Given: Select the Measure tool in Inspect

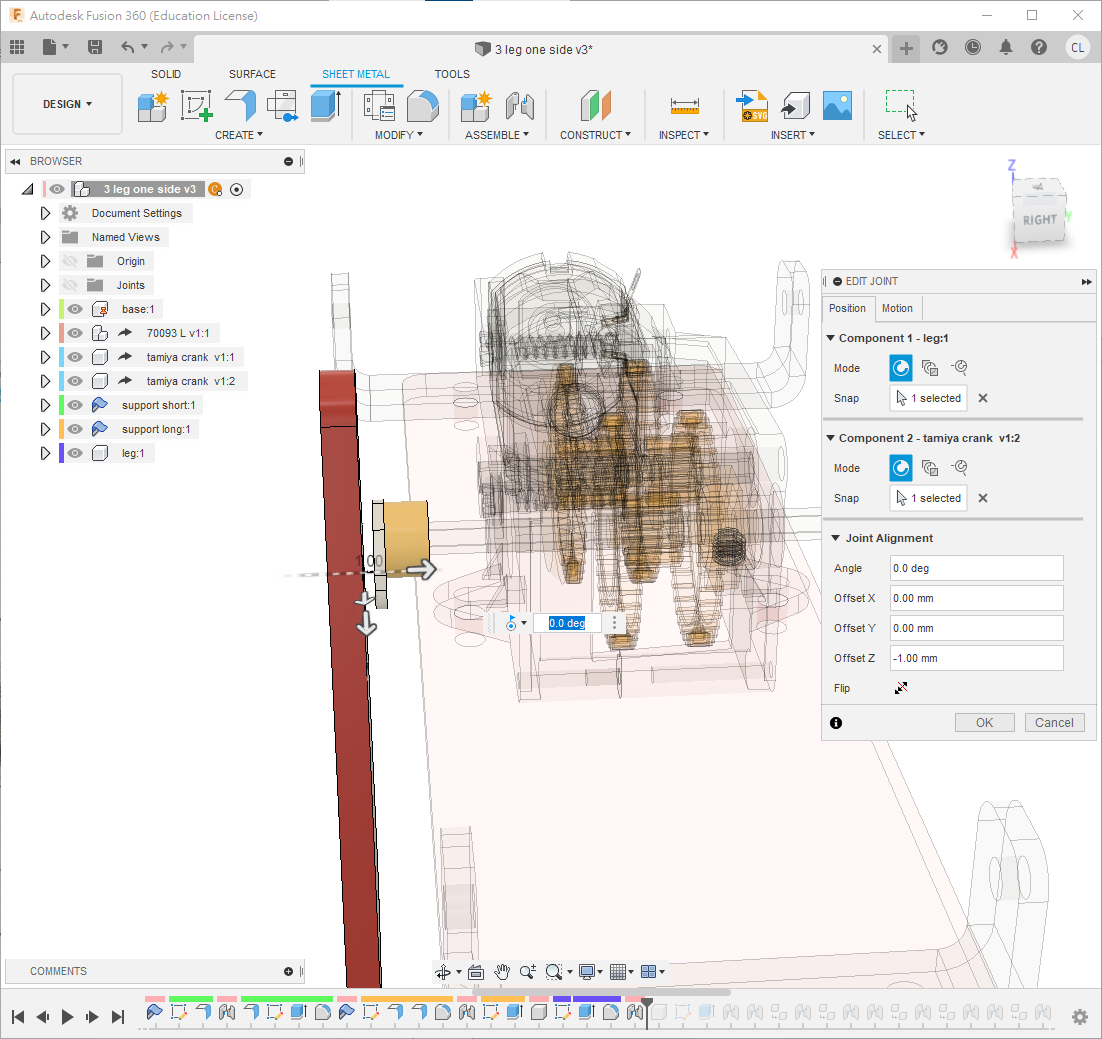Looking at the screenshot, I should pos(684,105).
